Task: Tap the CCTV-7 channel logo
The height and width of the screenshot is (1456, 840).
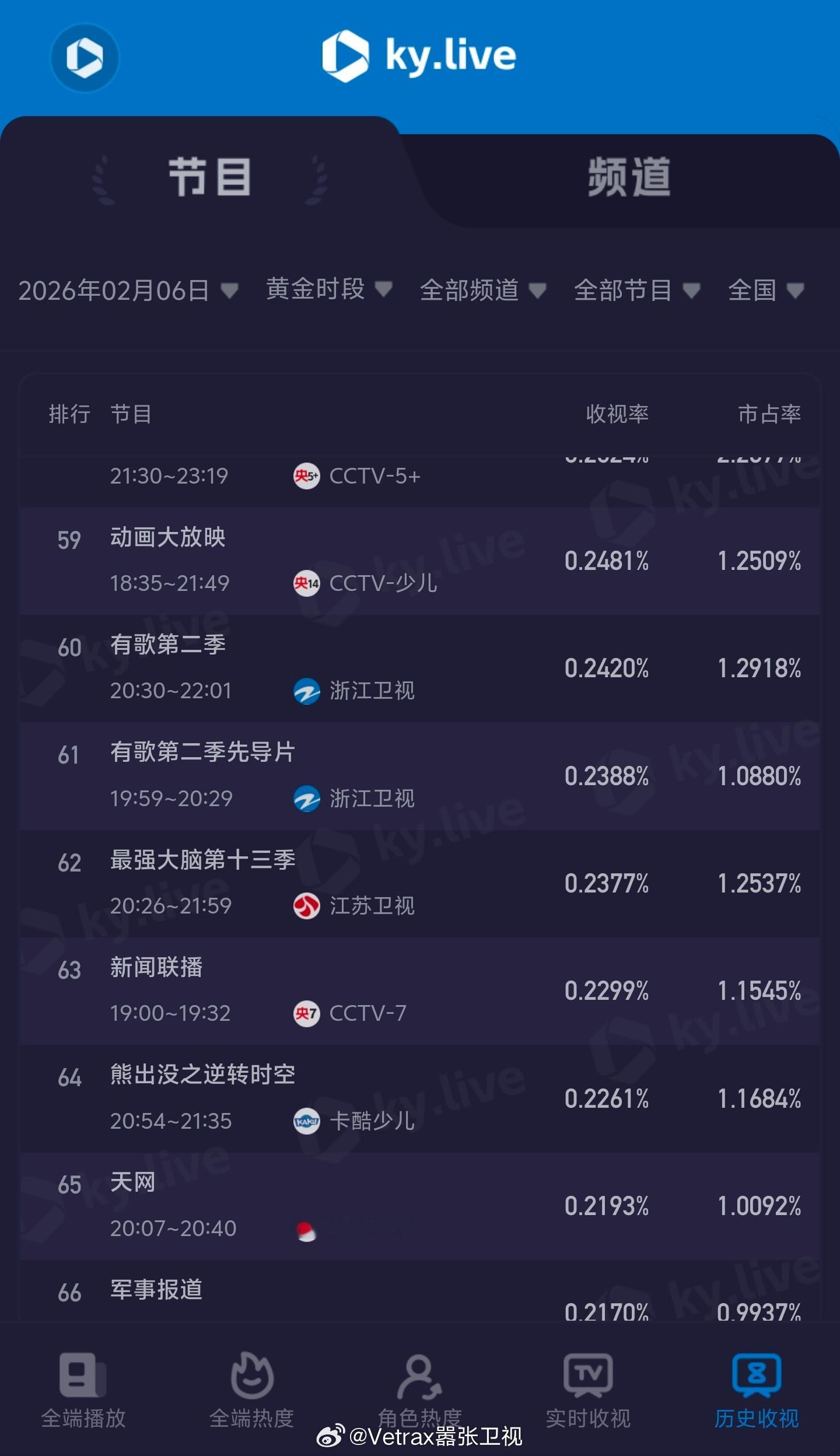Action: 306,1013
